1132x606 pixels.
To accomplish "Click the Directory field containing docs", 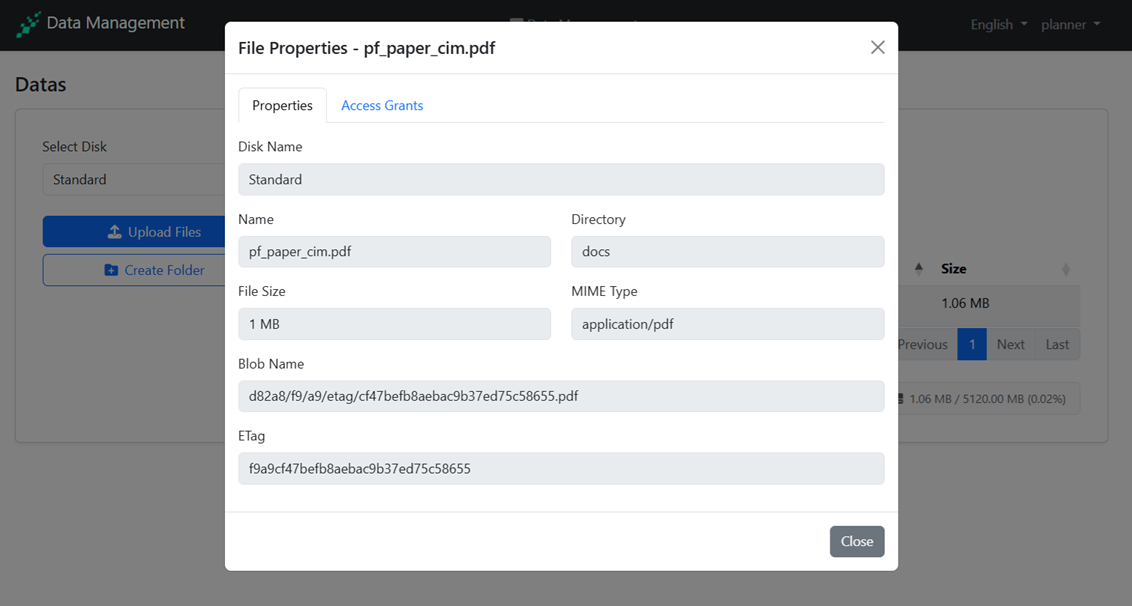I will pyautogui.click(x=727, y=252).
